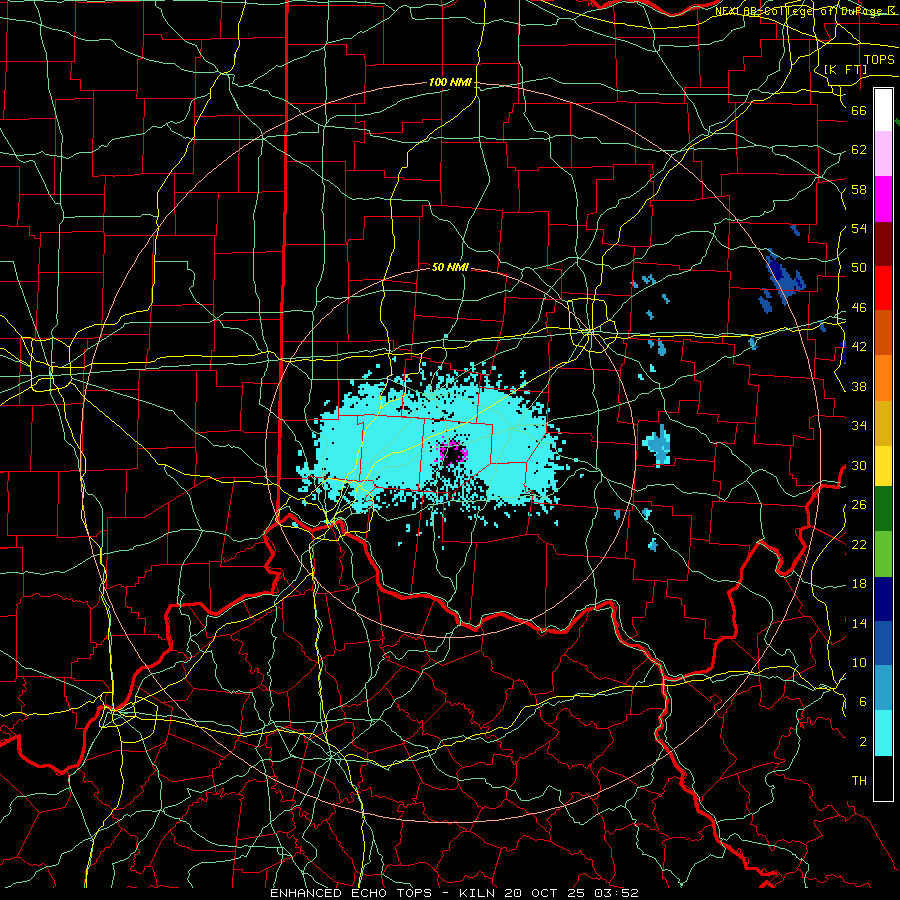Click the 03:52 timestamp in the caption

click(618, 893)
